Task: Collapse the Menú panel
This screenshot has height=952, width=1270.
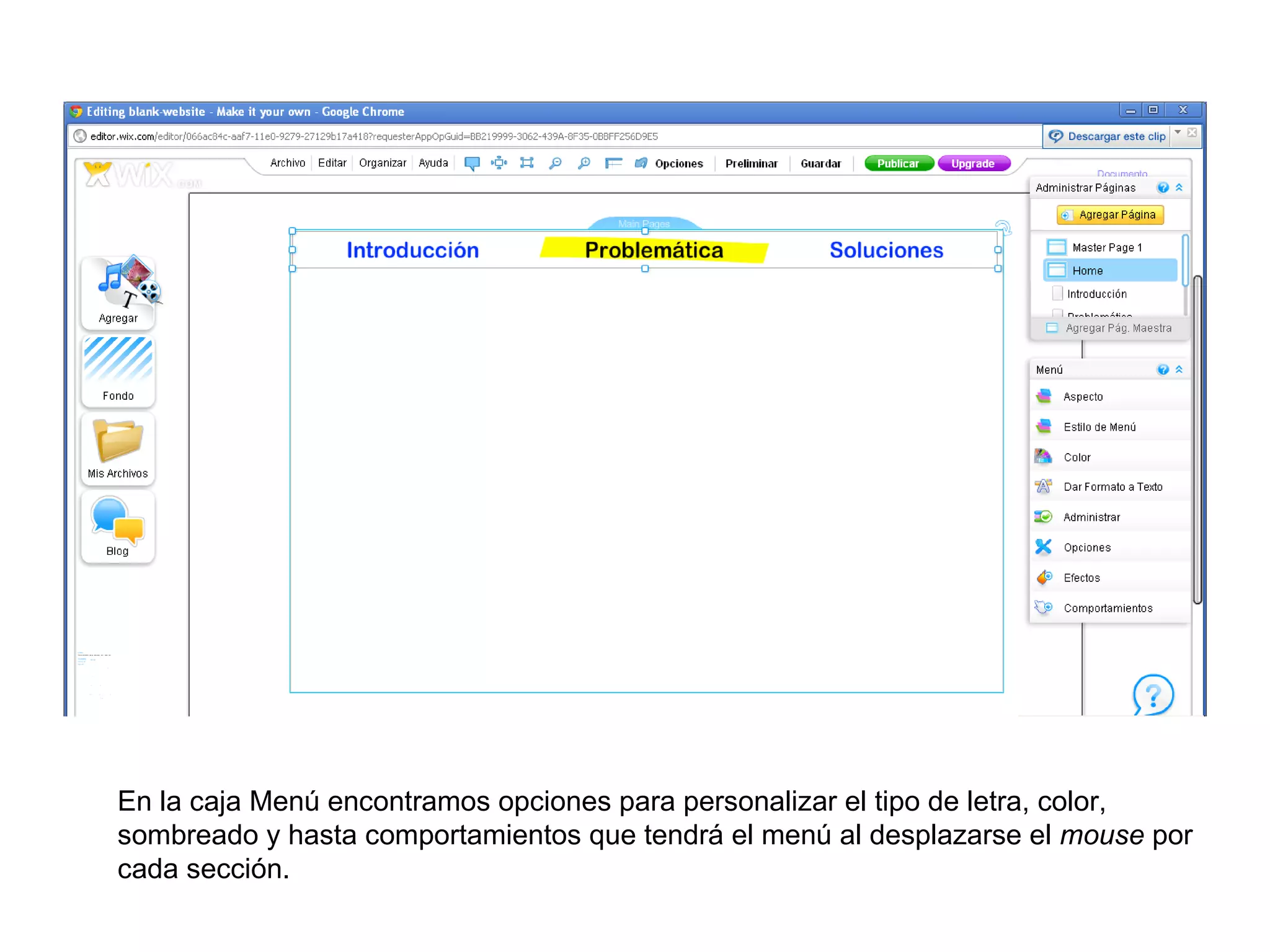Action: (x=1179, y=369)
